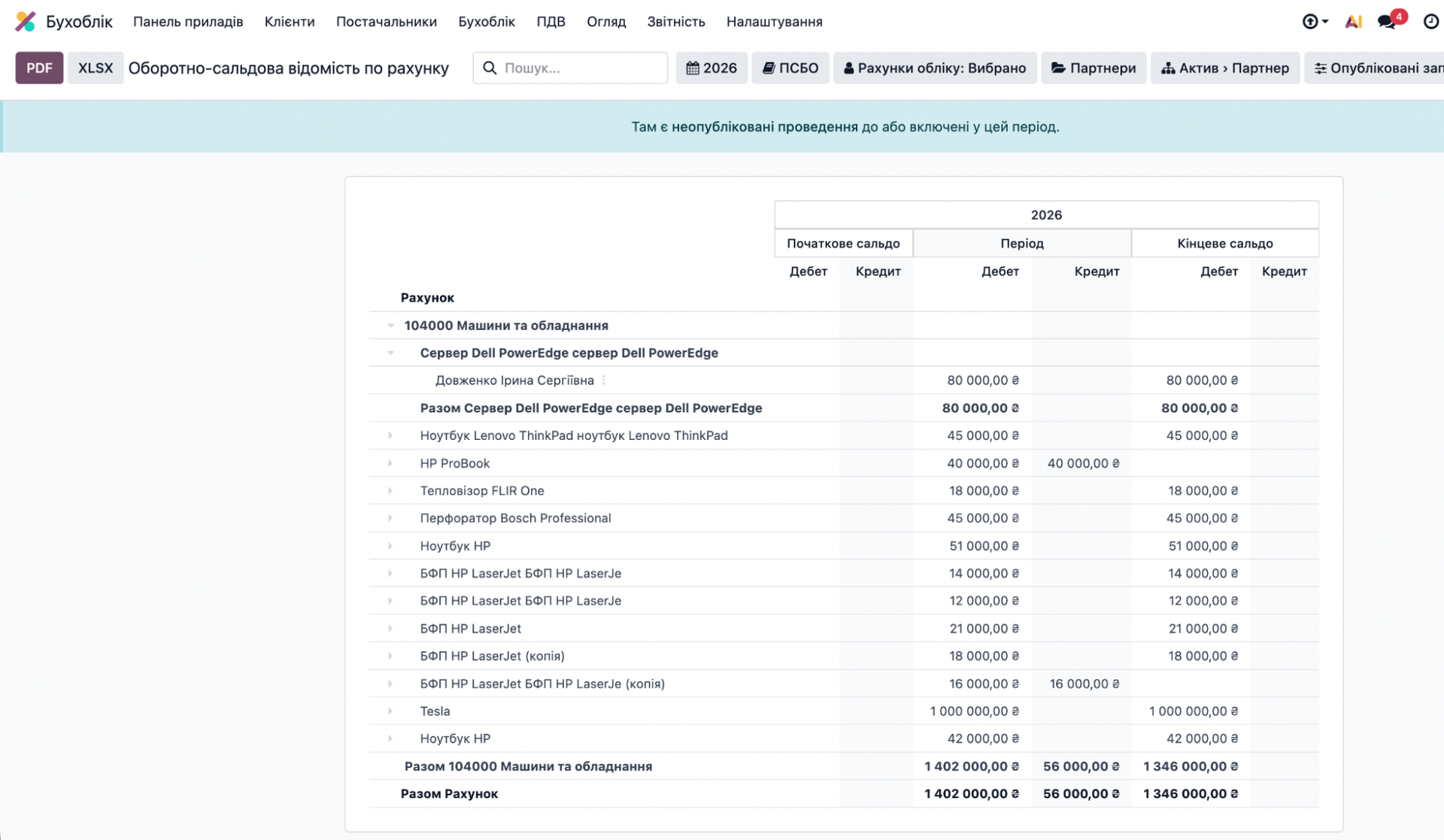This screenshot has height=840, width=1444.
Task: Open the Налаштування menu
Action: [x=775, y=22]
